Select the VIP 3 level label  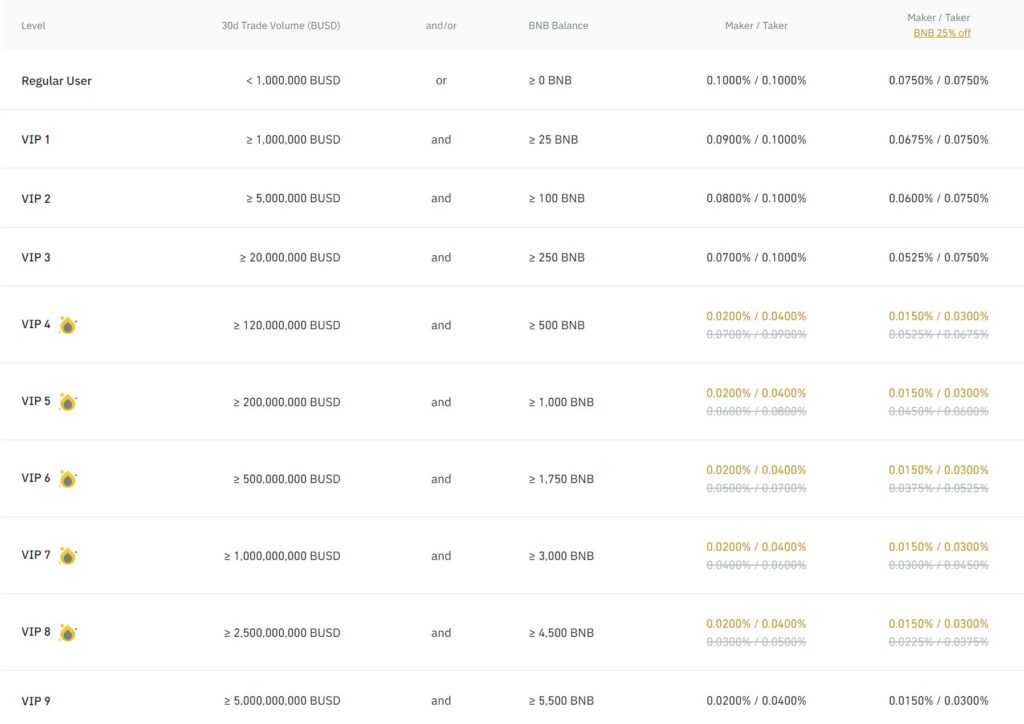[x=35, y=257]
